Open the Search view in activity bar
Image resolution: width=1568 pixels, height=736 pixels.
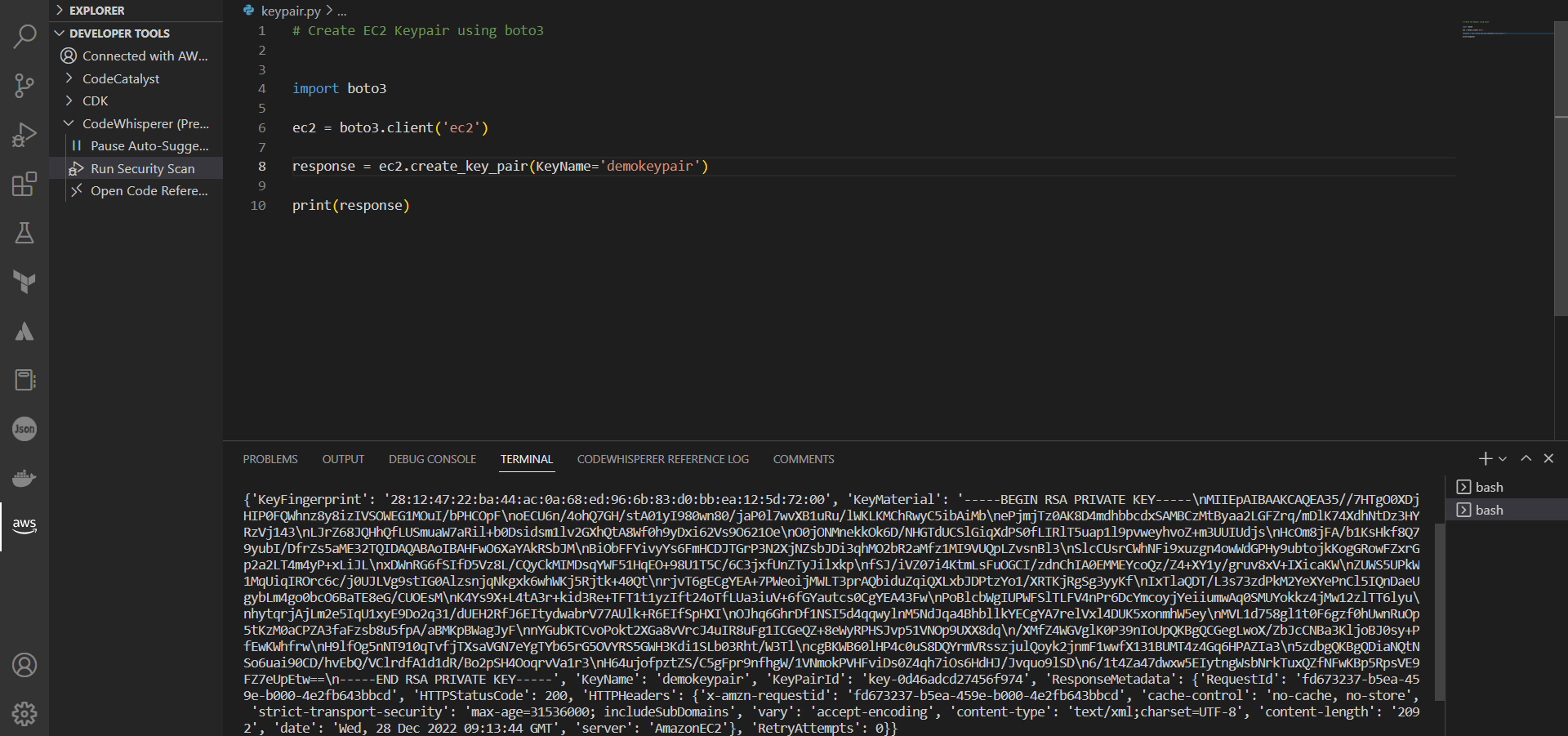24,37
